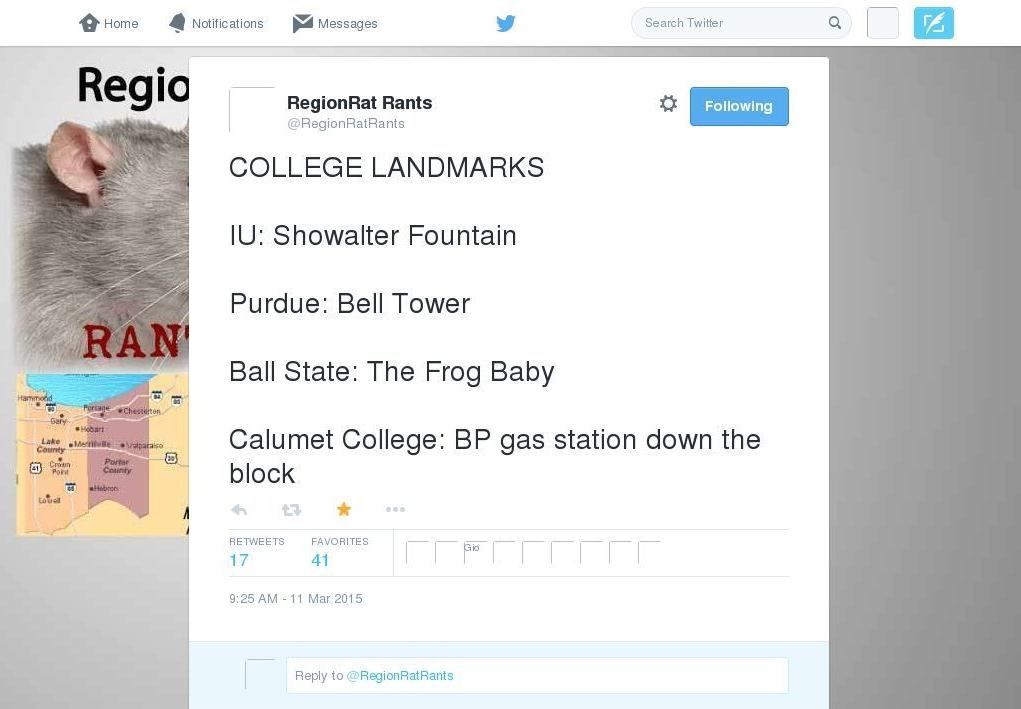
Task: Open the gear user actions menu
Action: [668, 103]
